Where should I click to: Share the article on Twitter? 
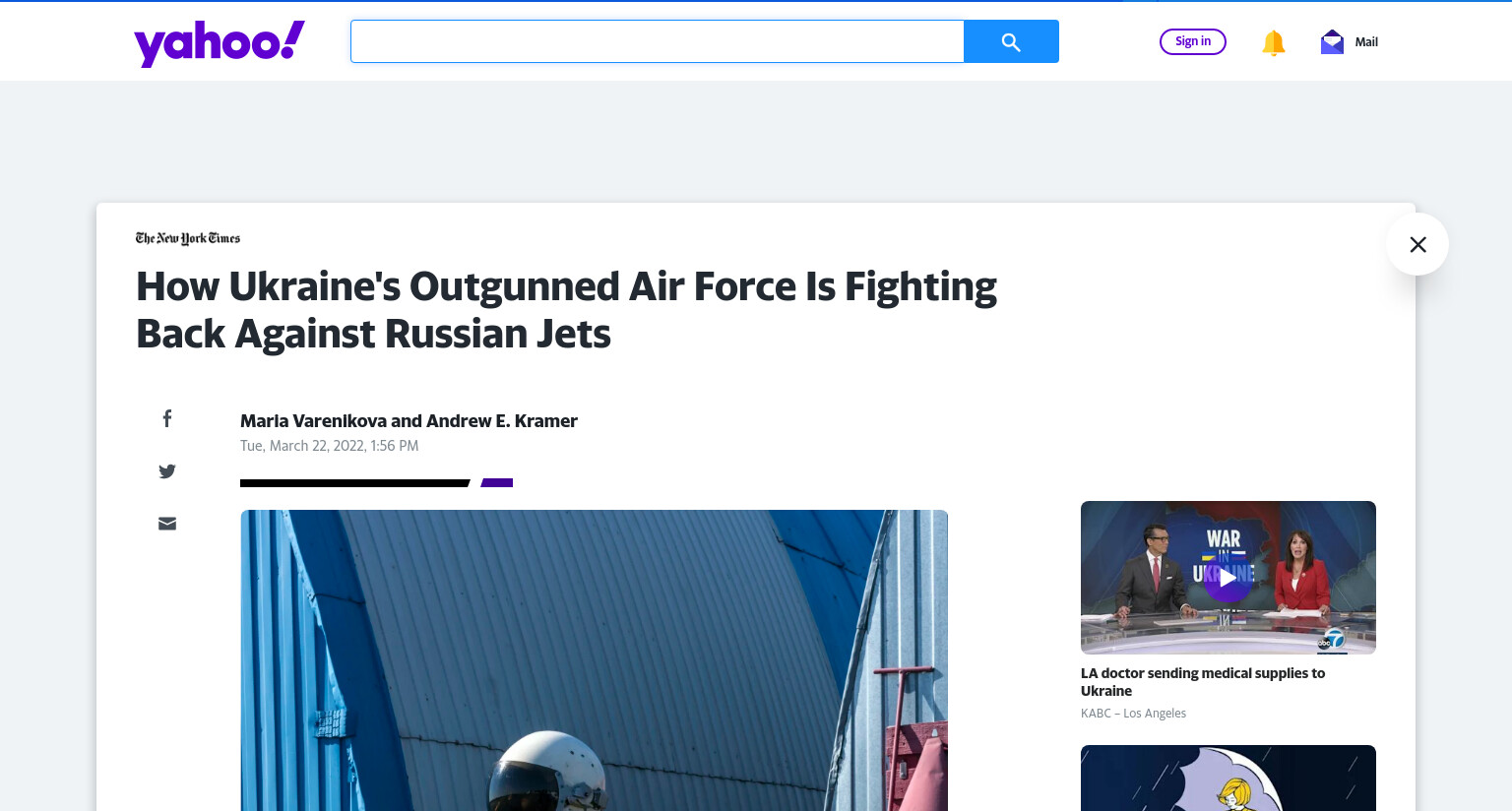click(167, 471)
